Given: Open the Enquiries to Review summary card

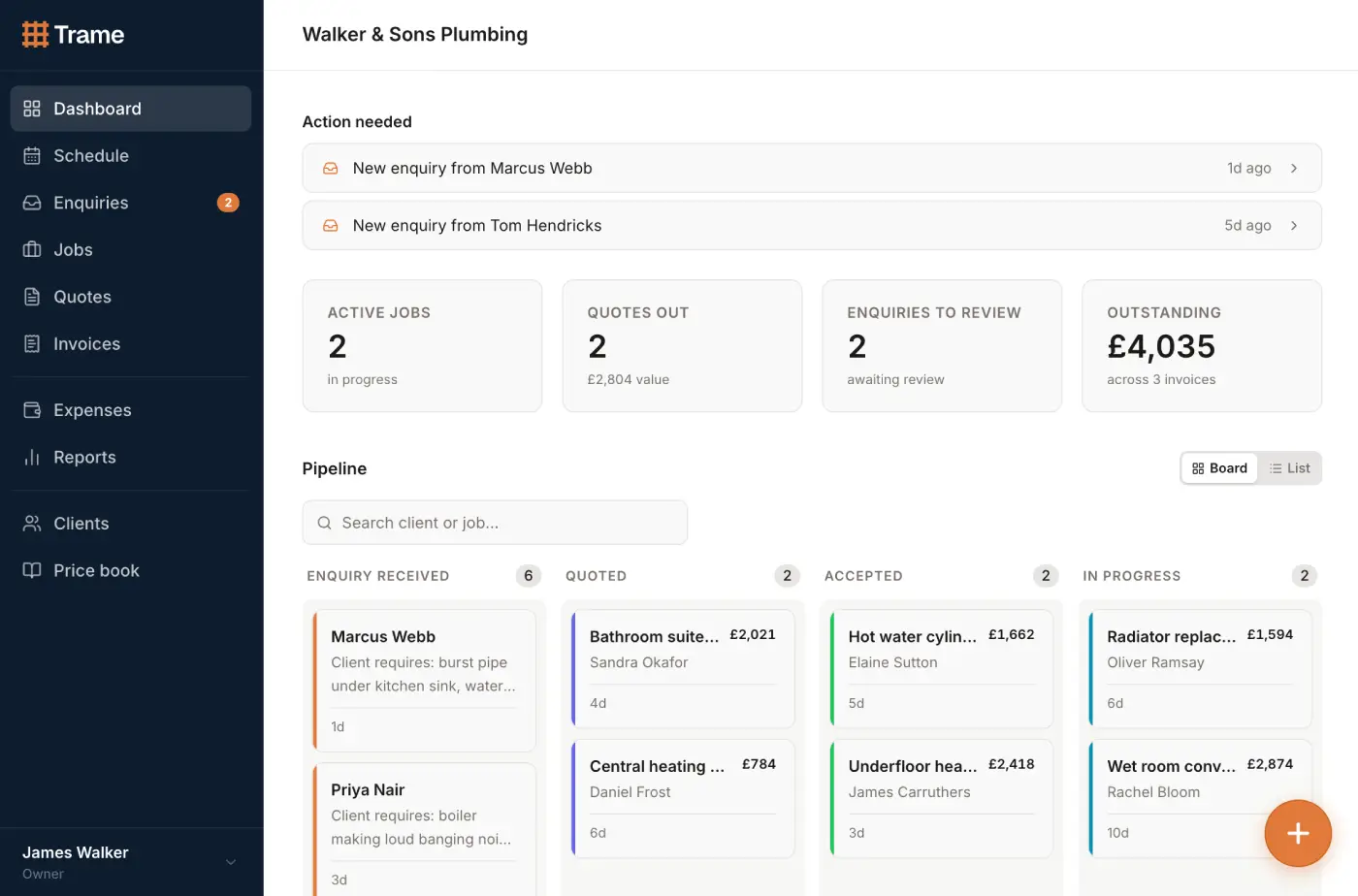Looking at the screenshot, I should [x=942, y=346].
